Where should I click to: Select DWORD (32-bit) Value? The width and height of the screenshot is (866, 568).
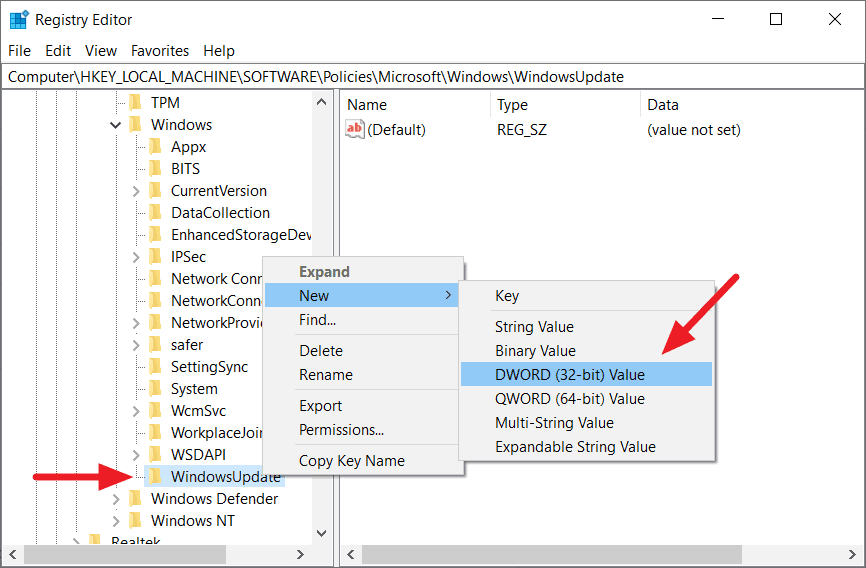(x=587, y=375)
